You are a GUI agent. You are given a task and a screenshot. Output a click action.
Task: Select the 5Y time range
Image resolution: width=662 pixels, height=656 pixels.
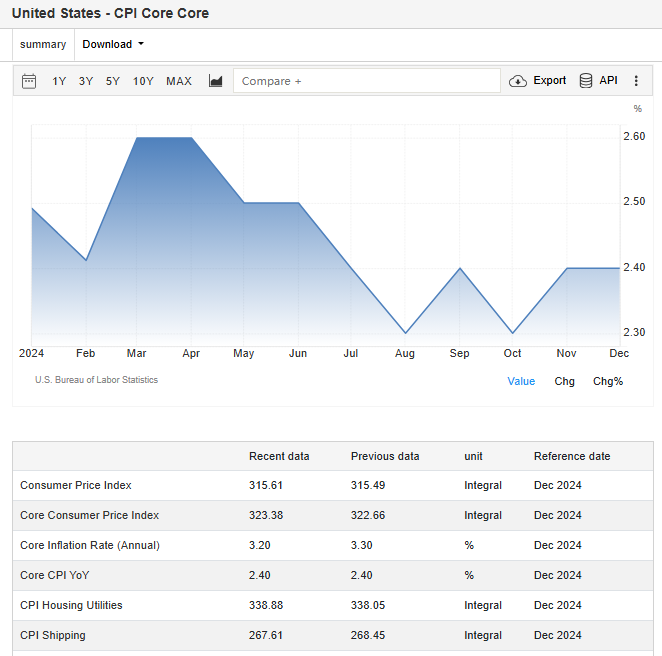[x=113, y=81]
